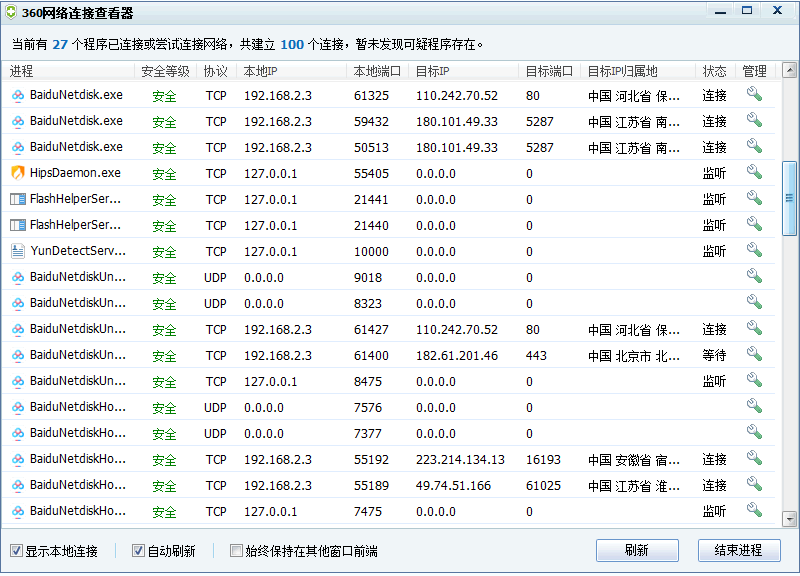The image size is (800, 576).
Task: Click FlashHelperServ icon on port 21441 row
Action: [18, 199]
